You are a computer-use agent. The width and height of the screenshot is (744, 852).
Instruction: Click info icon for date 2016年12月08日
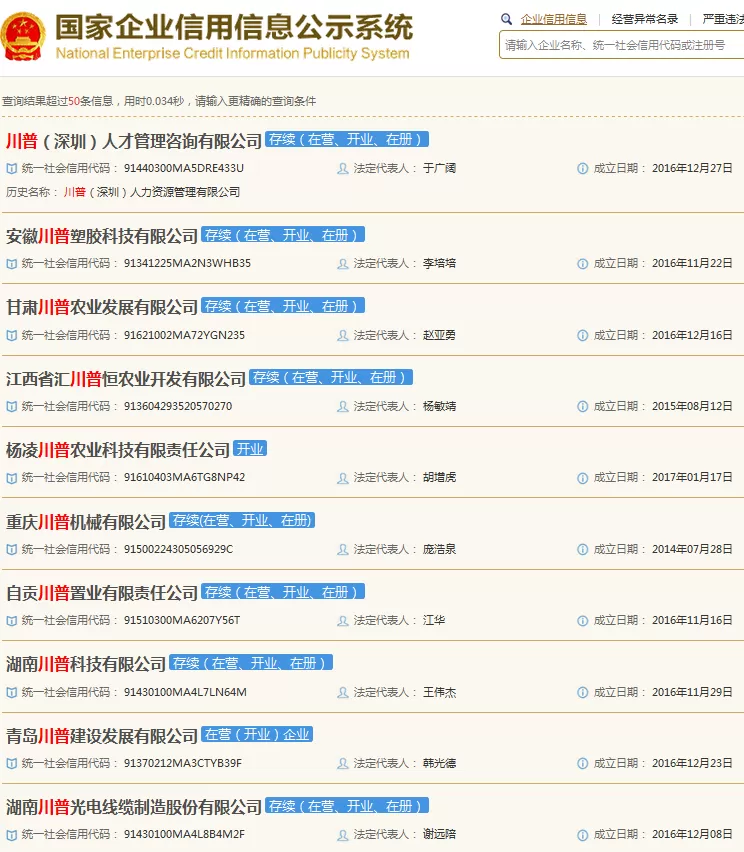[583, 835]
